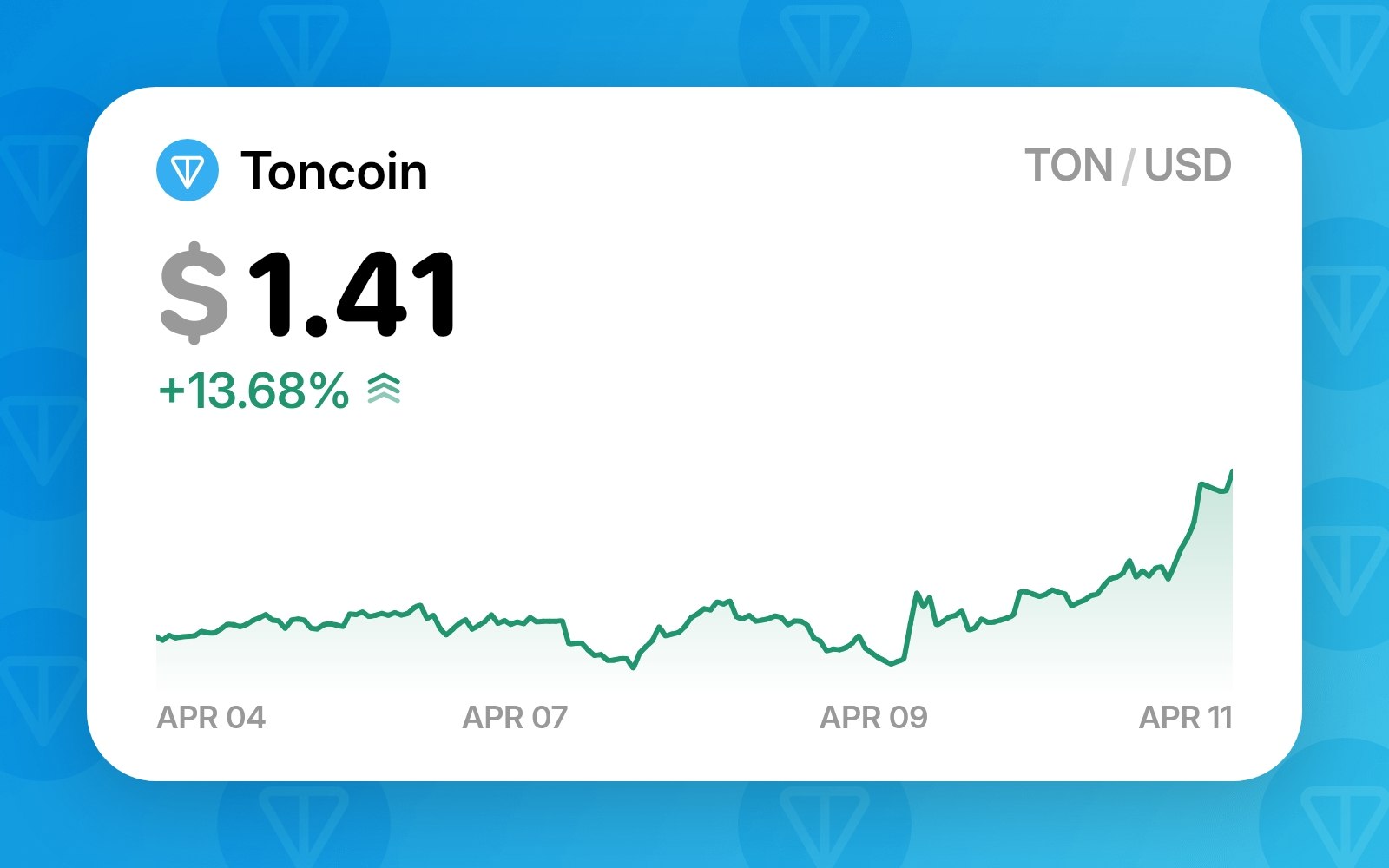Image resolution: width=1389 pixels, height=868 pixels.
Task: Click the blue Toncoin logo icon
Action: tap(187, 170)
